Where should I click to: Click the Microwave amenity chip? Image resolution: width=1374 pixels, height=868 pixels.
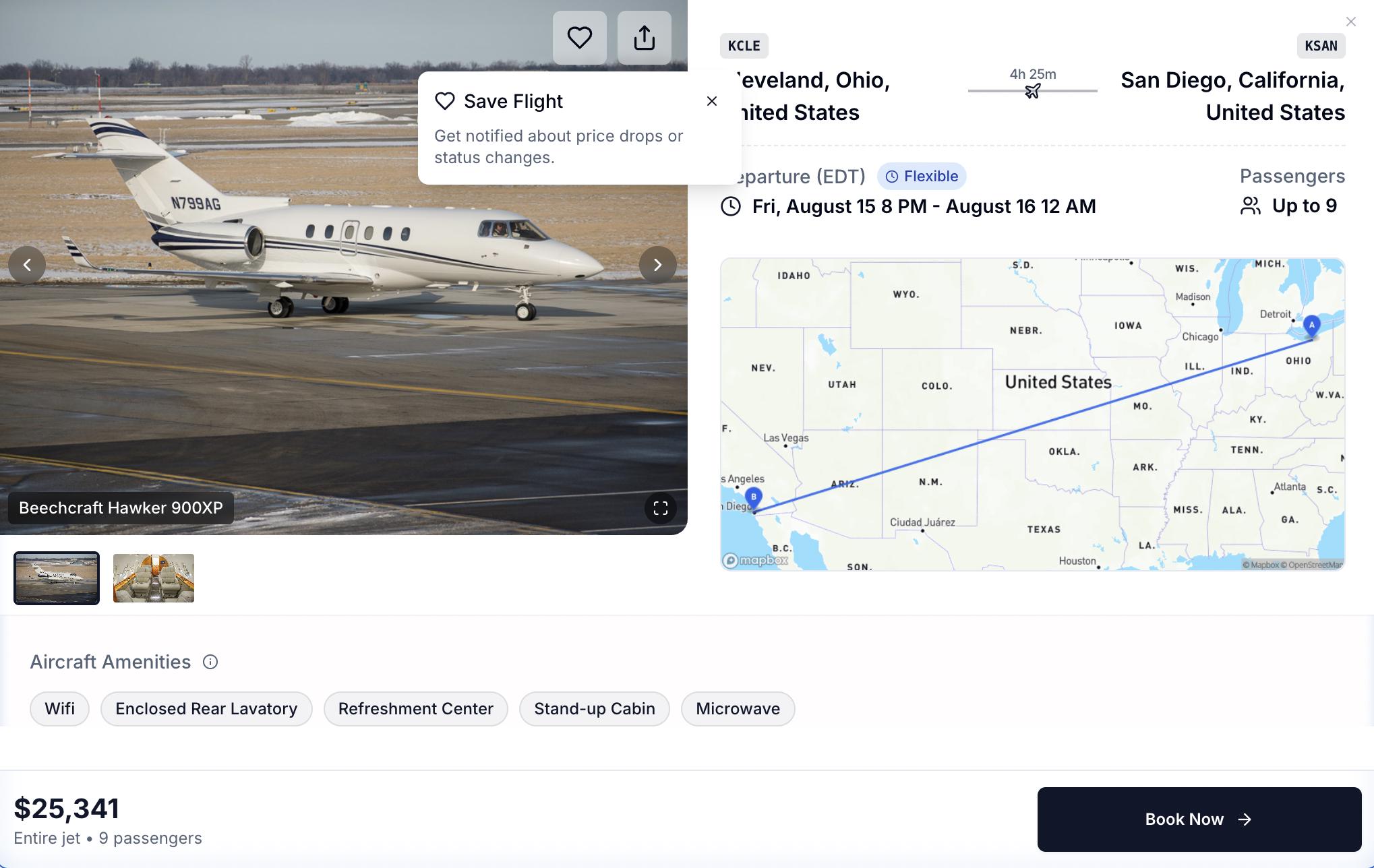(738, 709)
